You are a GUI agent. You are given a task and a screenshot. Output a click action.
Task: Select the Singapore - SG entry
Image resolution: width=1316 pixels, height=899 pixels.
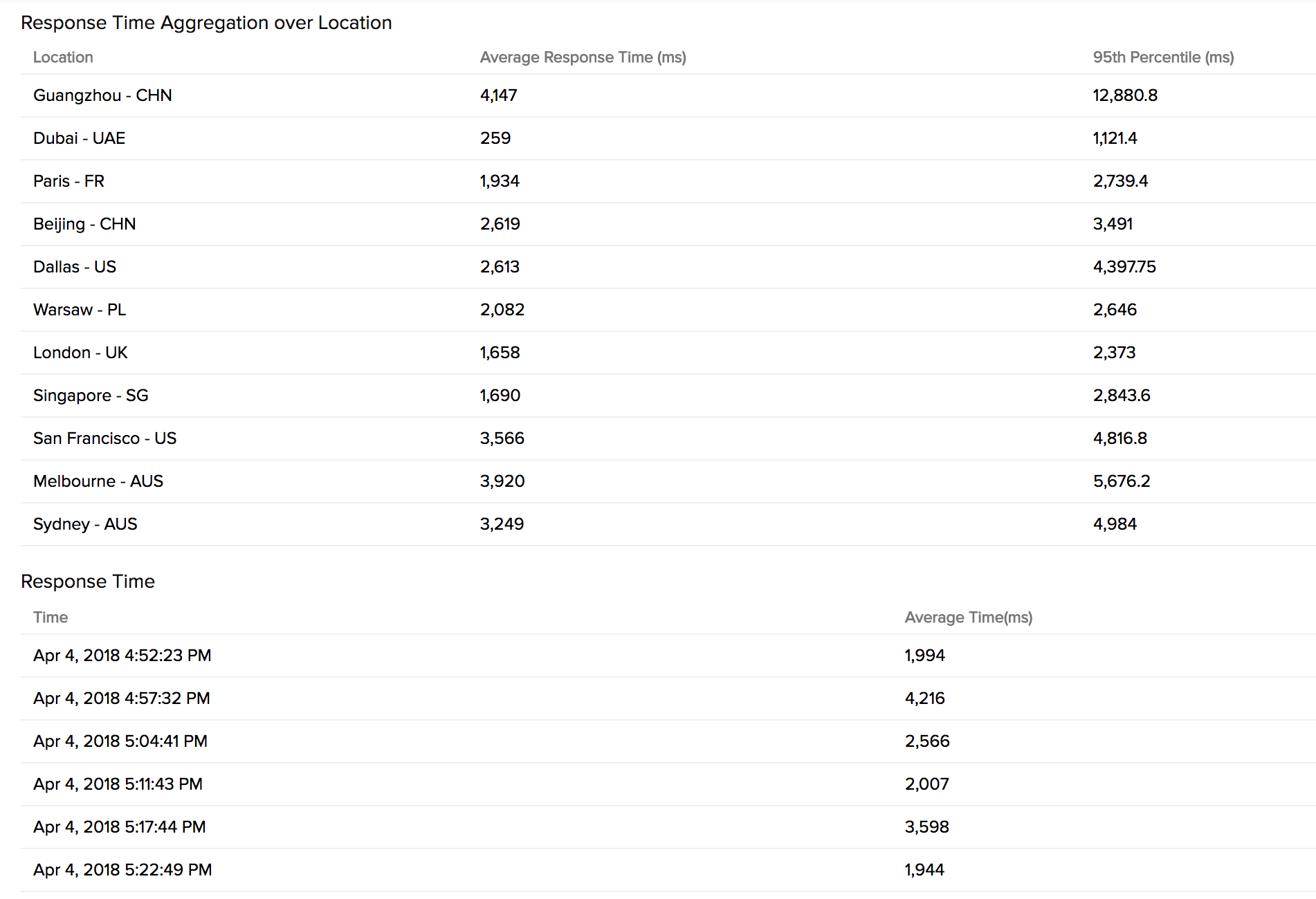click(91, 396)
